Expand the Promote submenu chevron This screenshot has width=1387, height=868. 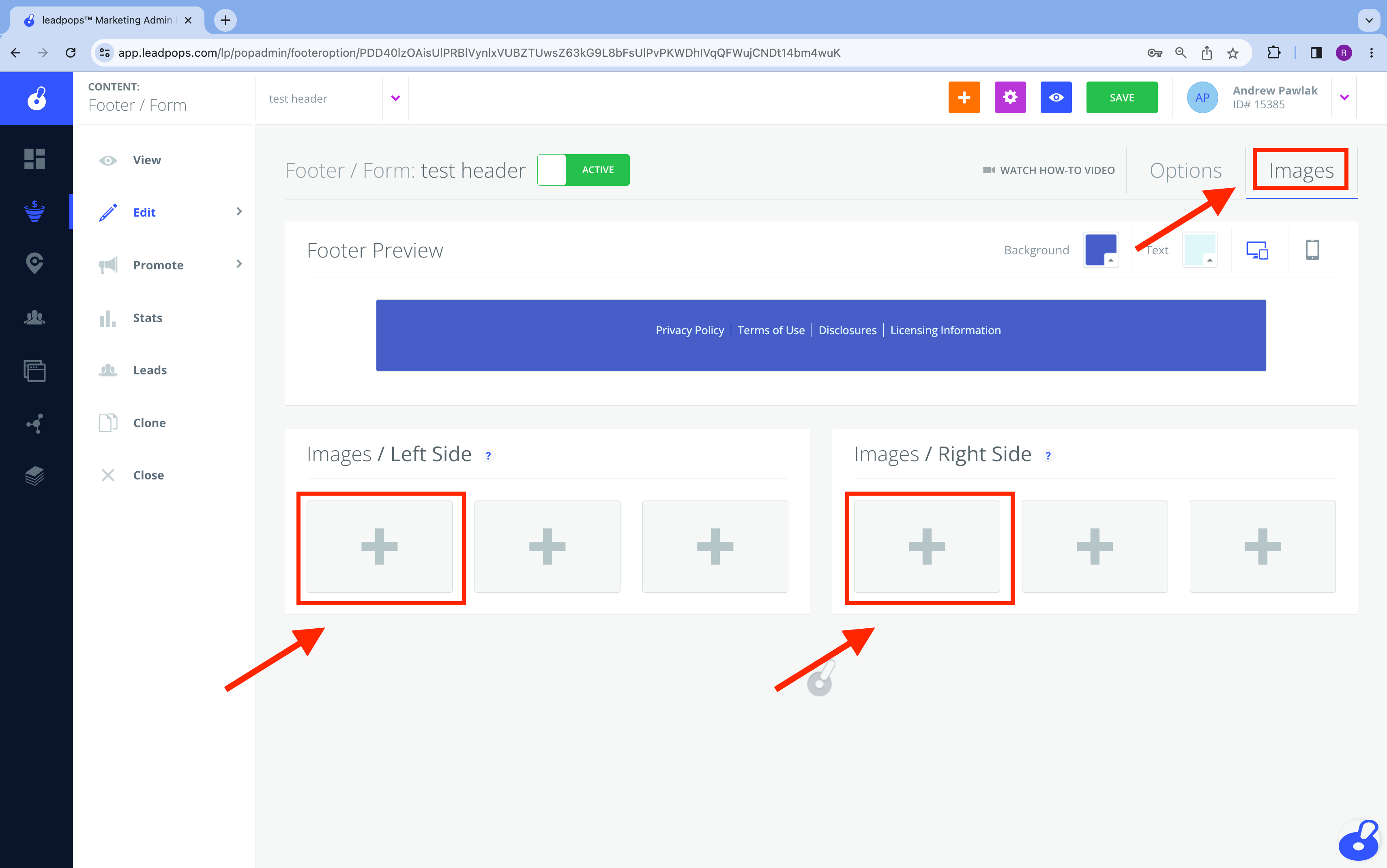point(239,264)
